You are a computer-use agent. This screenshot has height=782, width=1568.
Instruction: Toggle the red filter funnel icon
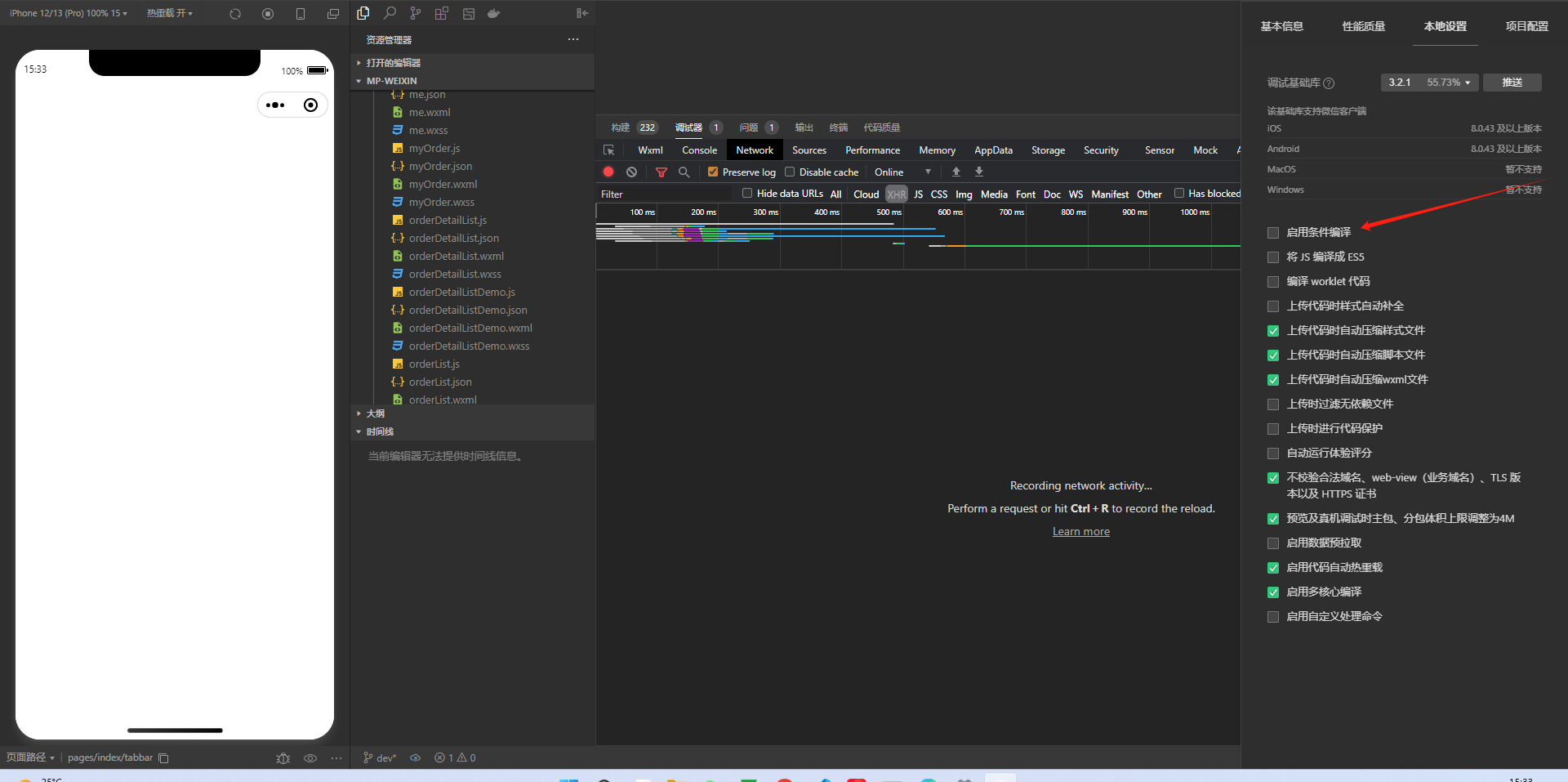(661, 172)
